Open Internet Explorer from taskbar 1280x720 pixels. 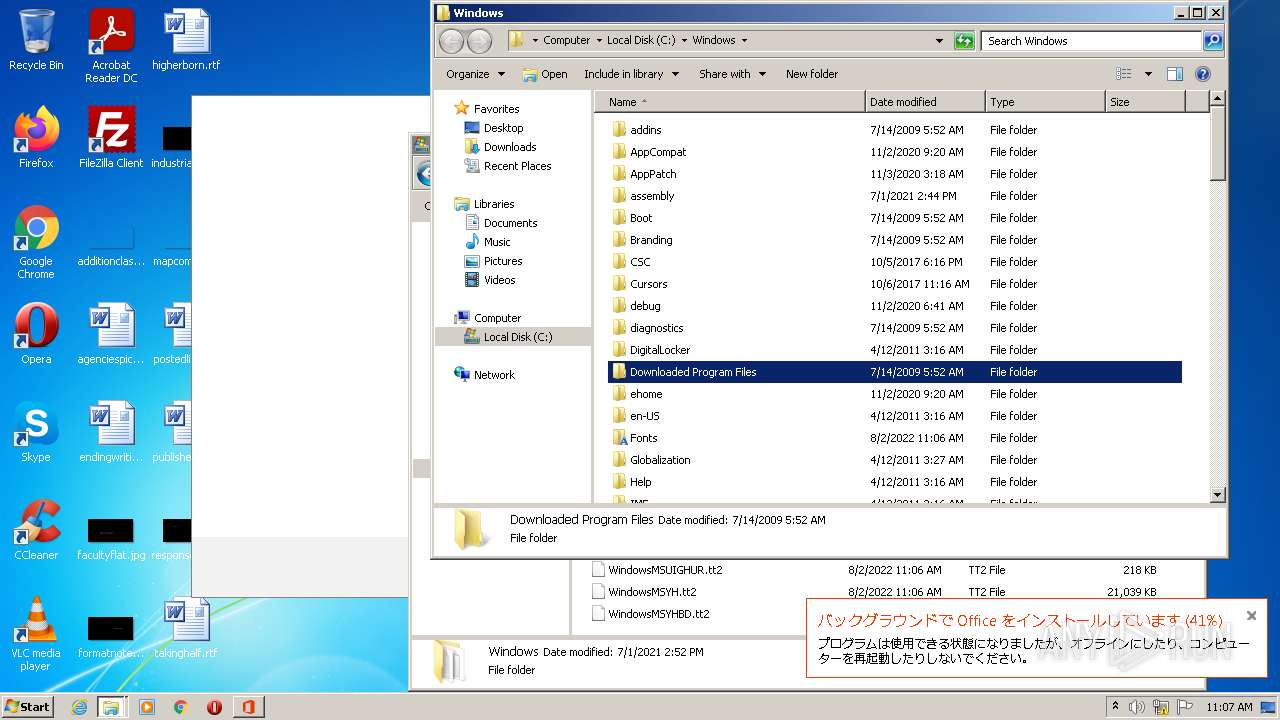tap(79, 707)
